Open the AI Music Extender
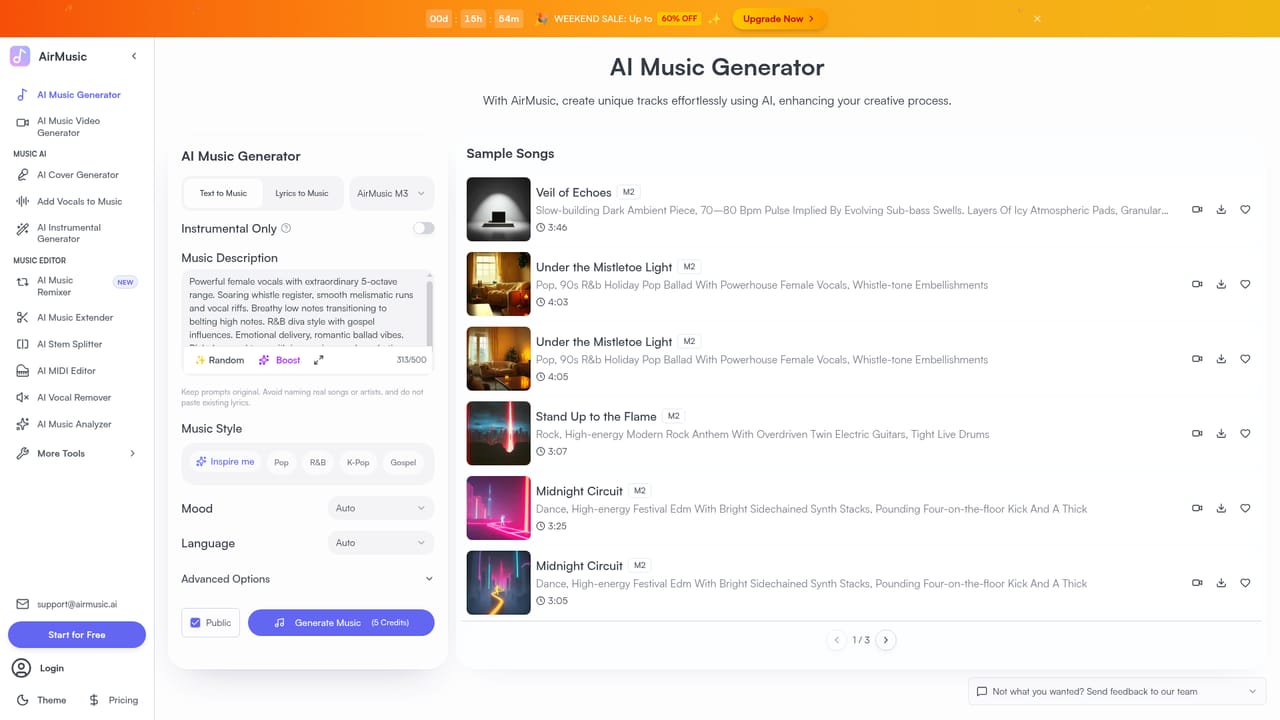The image size is (1280, 720). click(x=77, y=317)
